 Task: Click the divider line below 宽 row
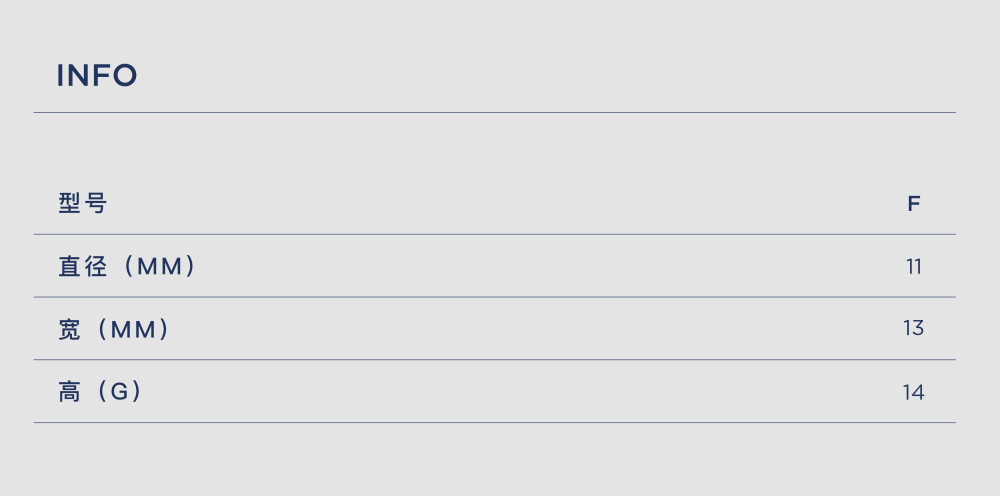494,360
